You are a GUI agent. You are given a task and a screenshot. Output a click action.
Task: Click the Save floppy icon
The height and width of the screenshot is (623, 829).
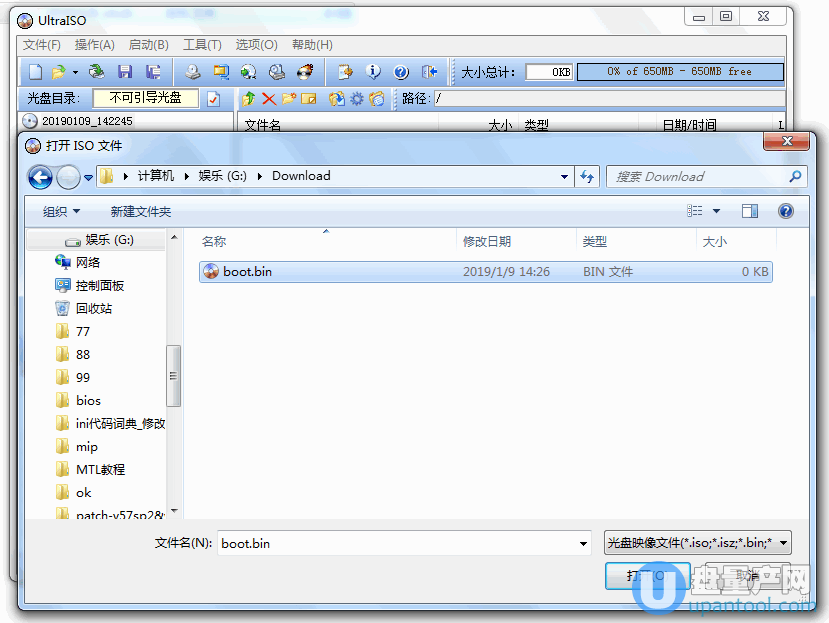point(125,71)
